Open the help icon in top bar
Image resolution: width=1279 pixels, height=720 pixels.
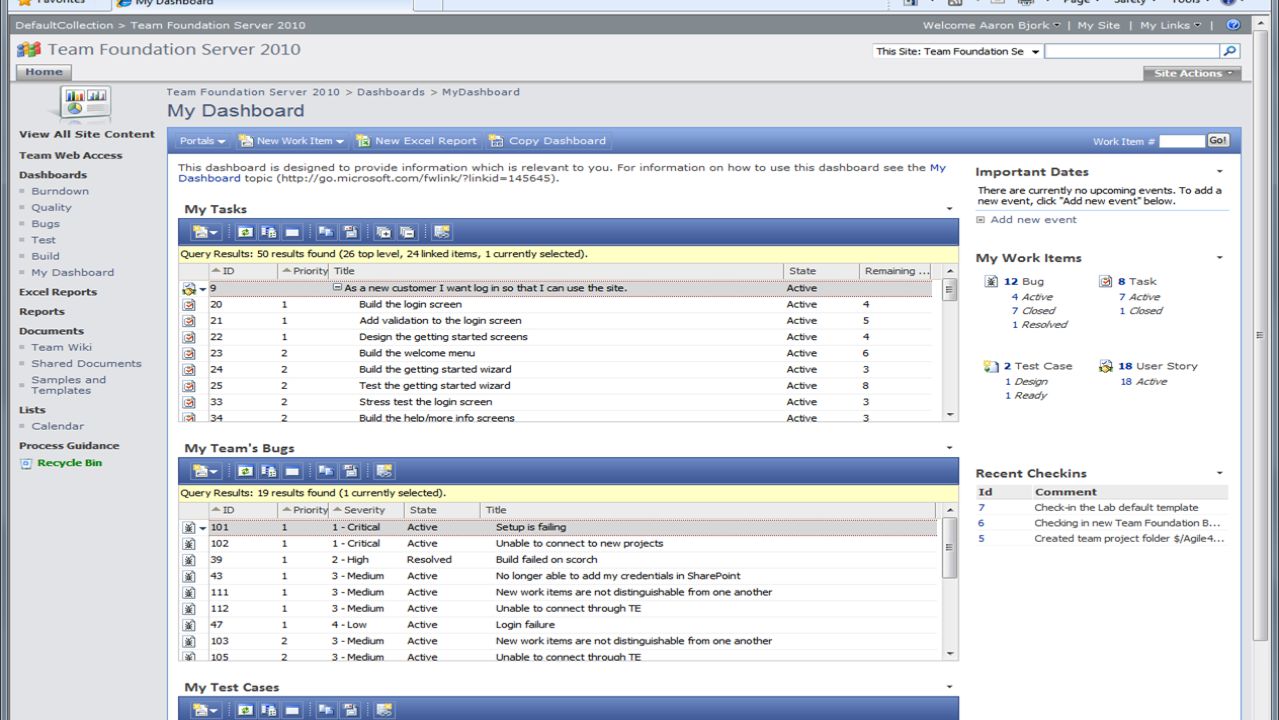(1233, 25)
